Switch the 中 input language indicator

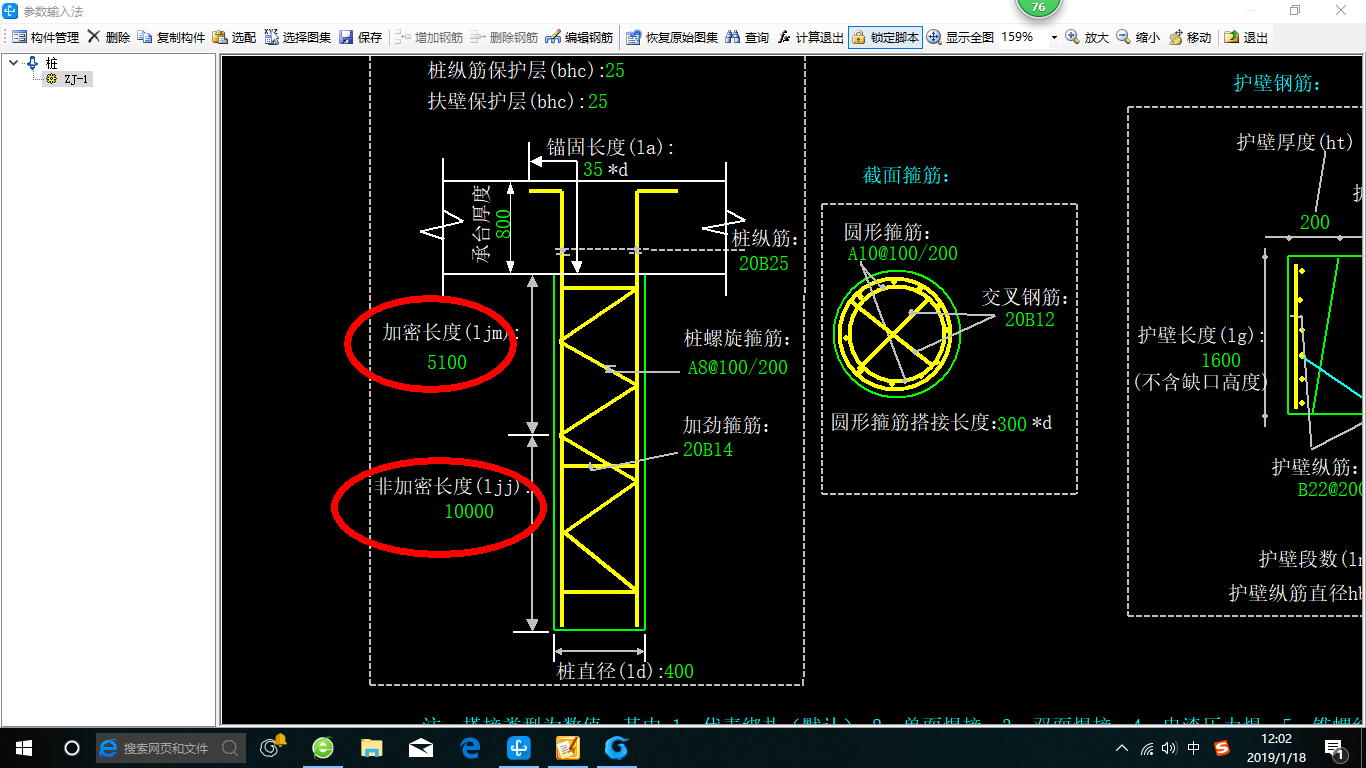click(x=1195, y=748)
